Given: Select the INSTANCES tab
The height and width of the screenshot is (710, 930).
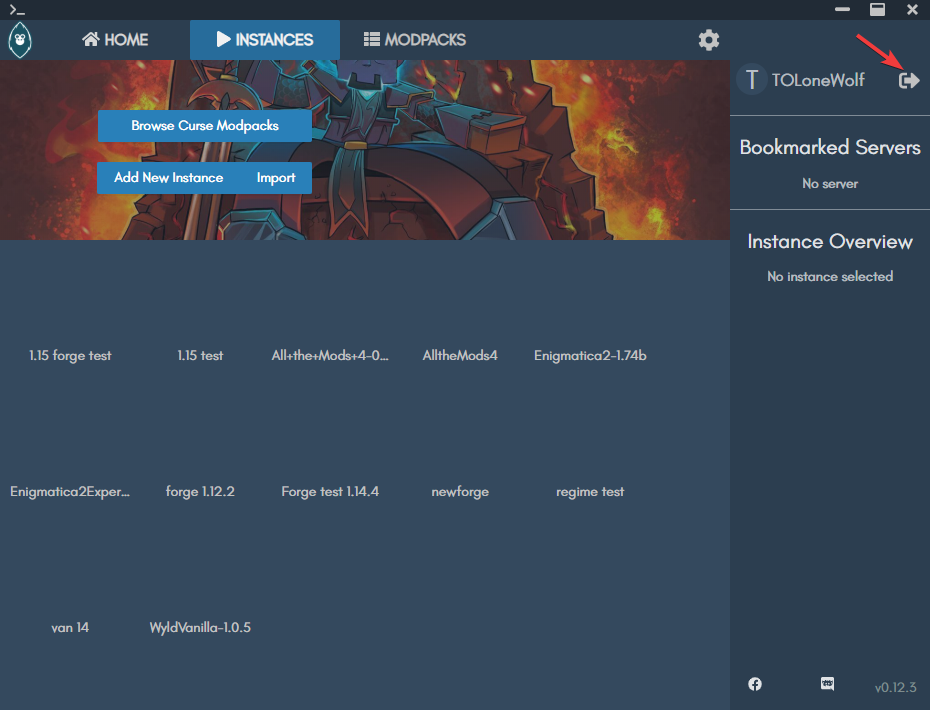Looking at the screenshot, I should click(265, 40).
